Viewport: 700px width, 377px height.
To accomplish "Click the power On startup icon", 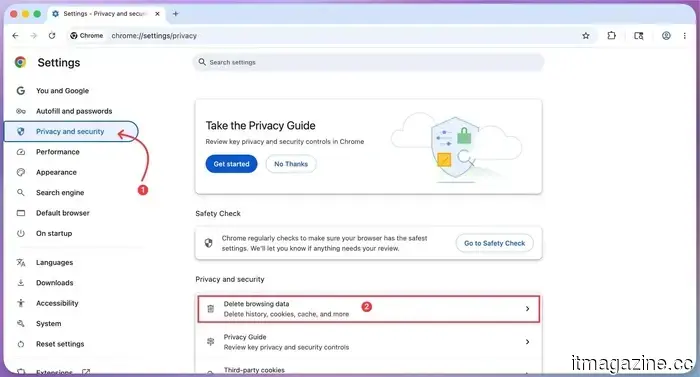I will coord(21,233).
